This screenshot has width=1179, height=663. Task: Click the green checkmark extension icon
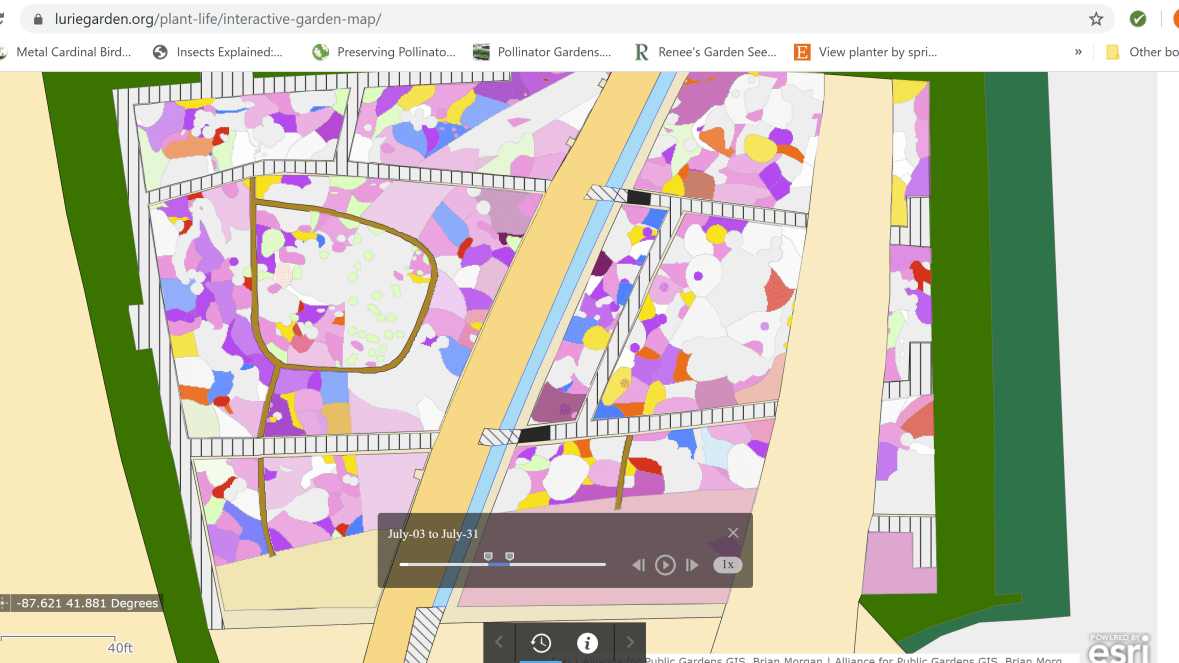click(x=1138, y=19)
